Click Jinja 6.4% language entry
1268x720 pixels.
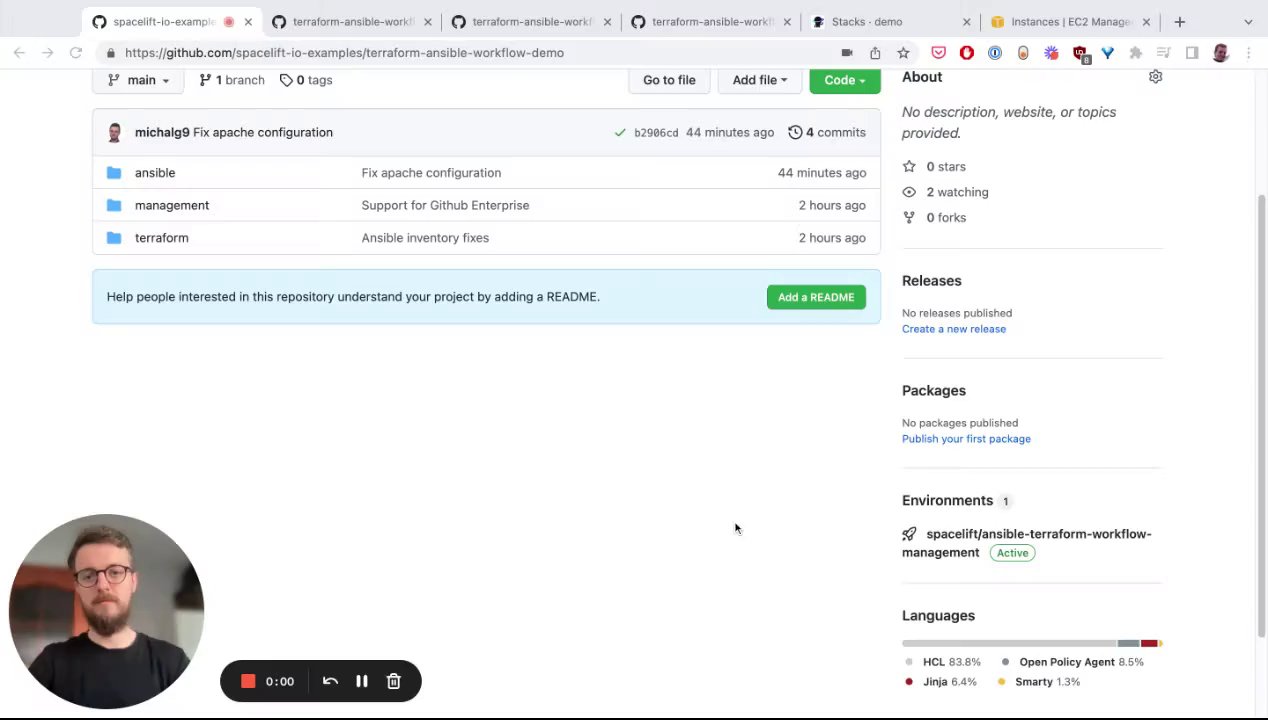pos(941,682)
